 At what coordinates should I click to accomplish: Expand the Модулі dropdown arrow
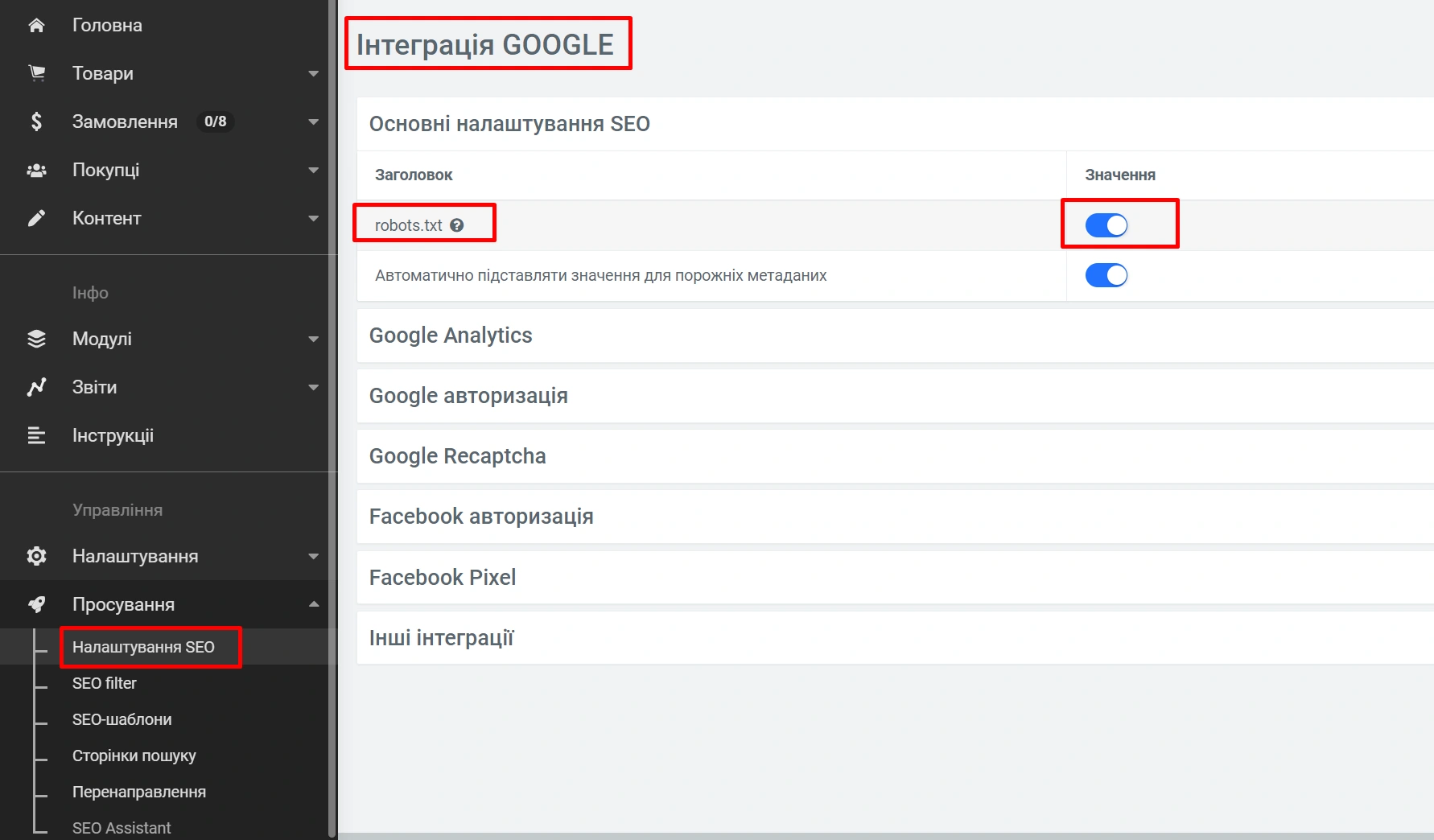(313, 340)
